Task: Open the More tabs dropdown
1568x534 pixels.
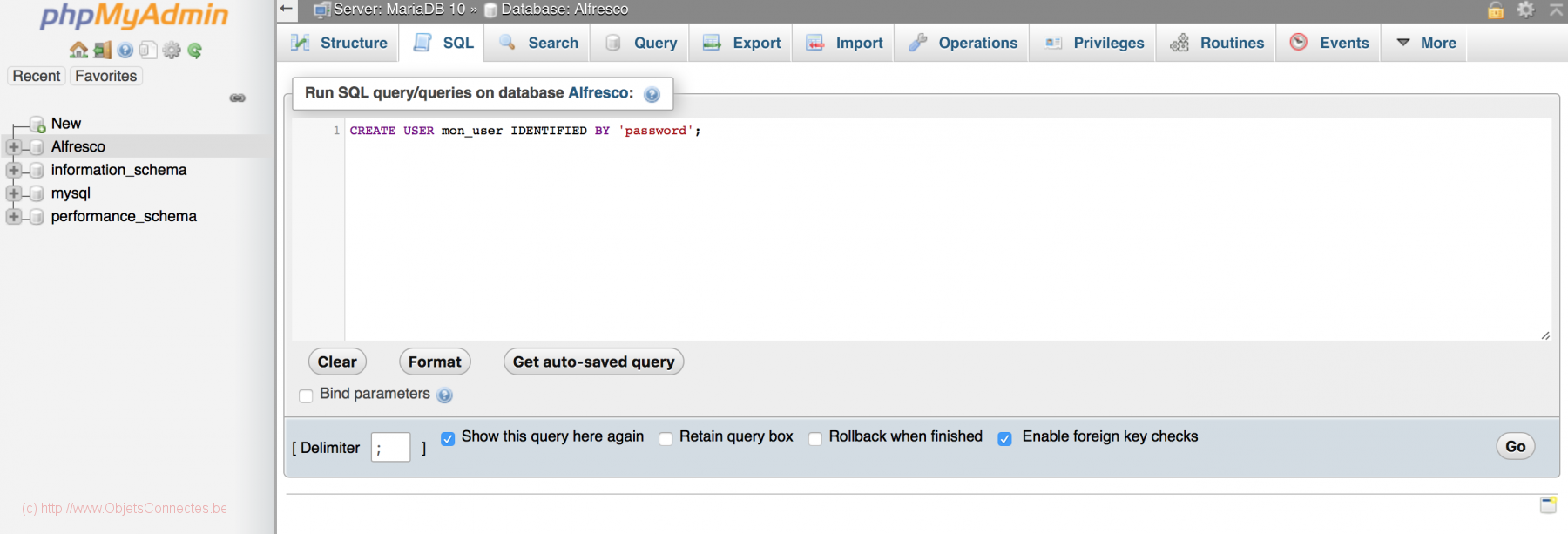Action: pyautogui.click(x=1424, y=43)
